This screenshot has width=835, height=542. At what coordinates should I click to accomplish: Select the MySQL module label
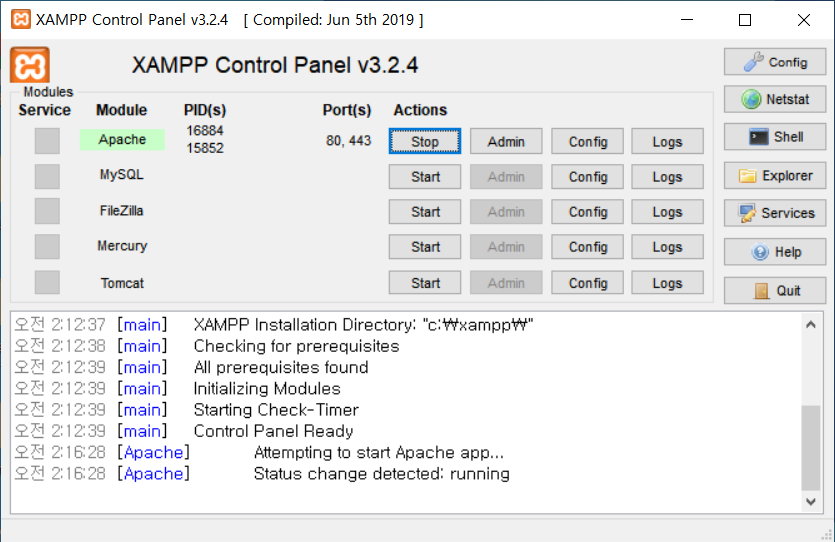click(x=121, y=175)
